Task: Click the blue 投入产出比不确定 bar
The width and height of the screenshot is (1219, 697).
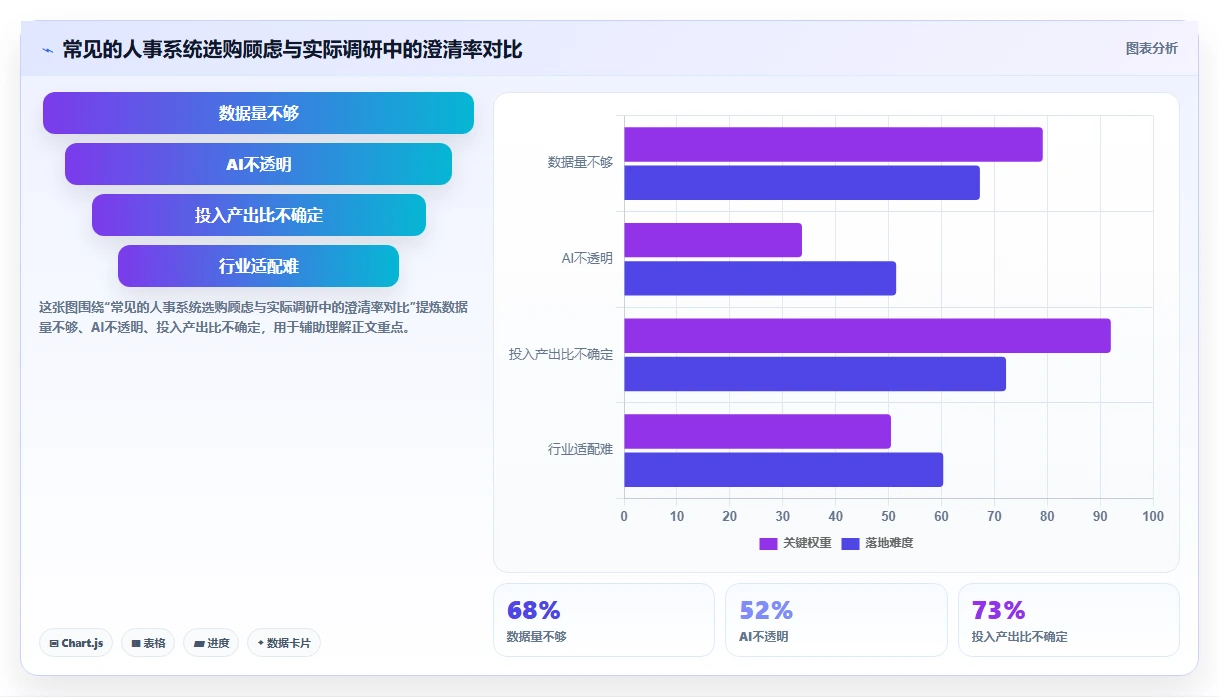Action: [x=815, y=374]
